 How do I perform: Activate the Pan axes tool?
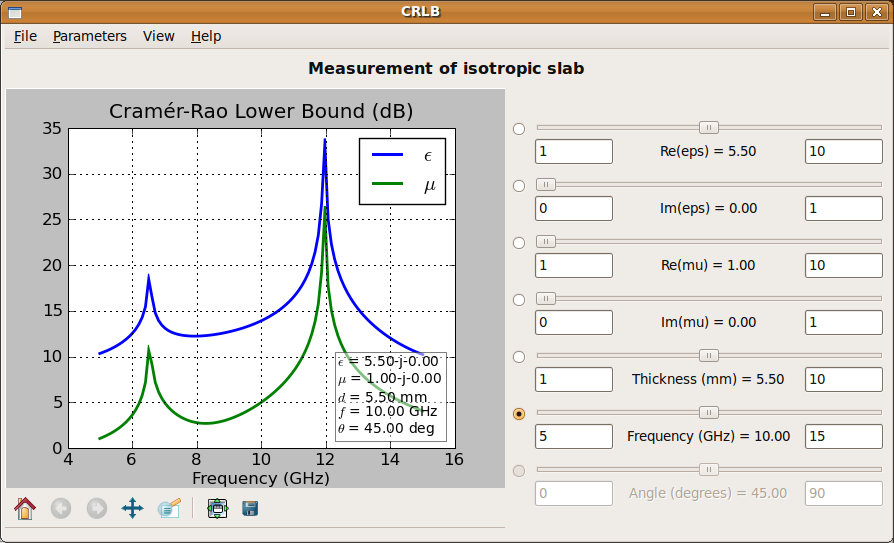[132, 508]
